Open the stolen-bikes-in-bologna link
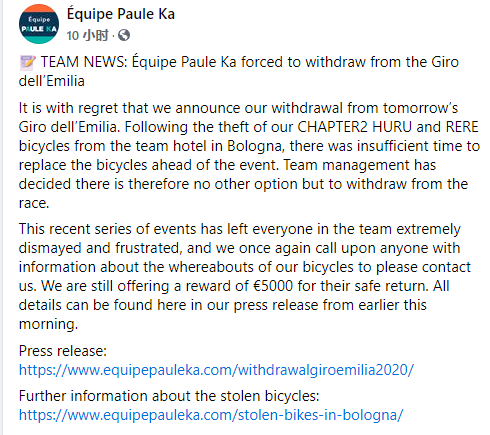 click(x=211, y=415)
